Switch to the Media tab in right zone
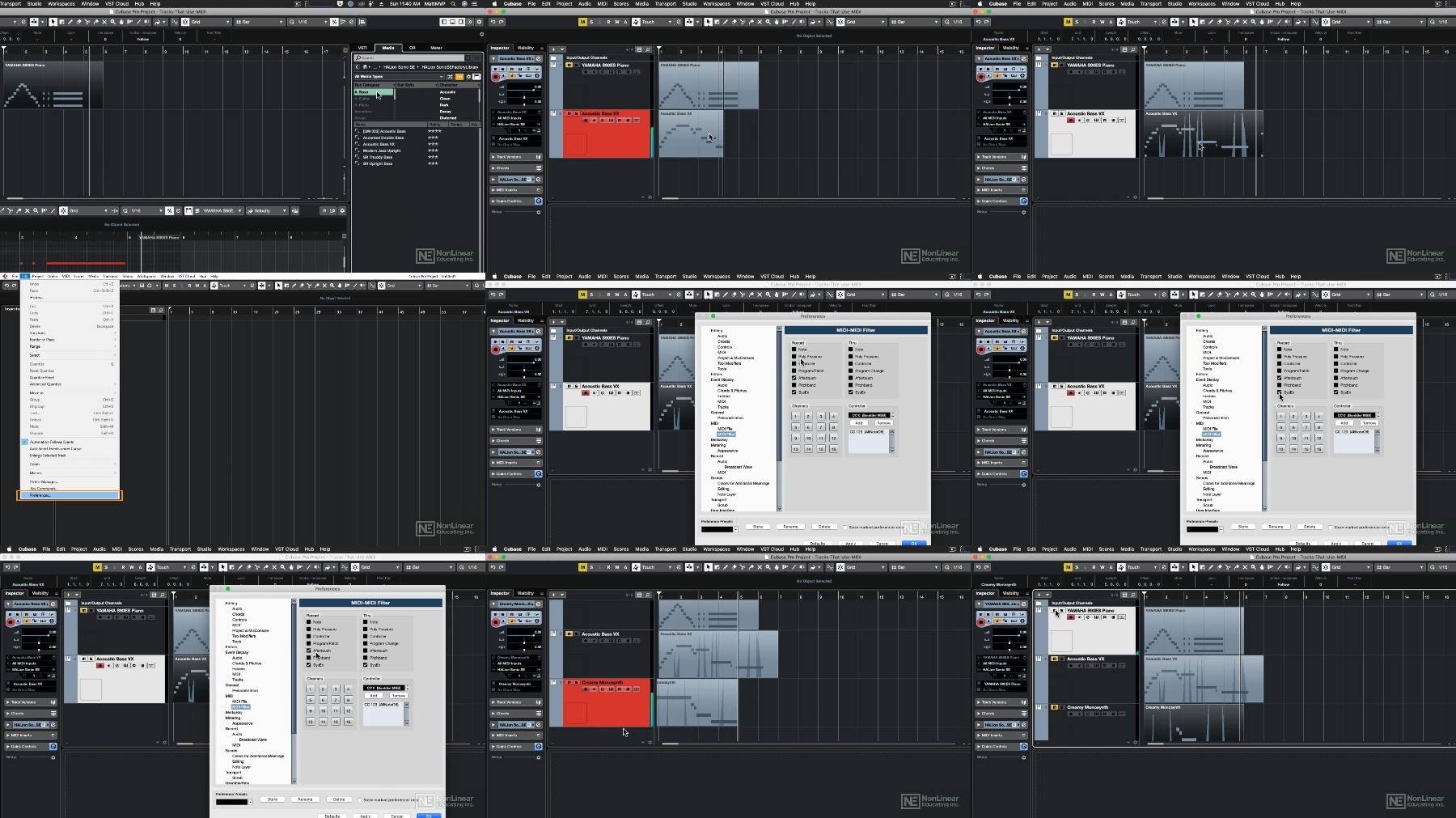1456x818 pixels. point(388,48)
